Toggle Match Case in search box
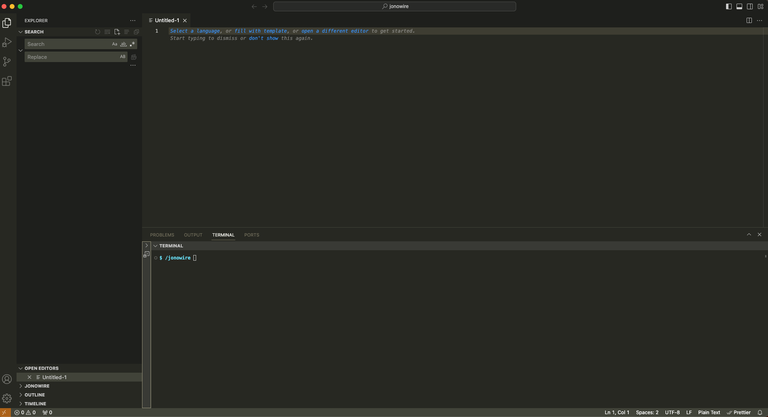 pos(115,44)
